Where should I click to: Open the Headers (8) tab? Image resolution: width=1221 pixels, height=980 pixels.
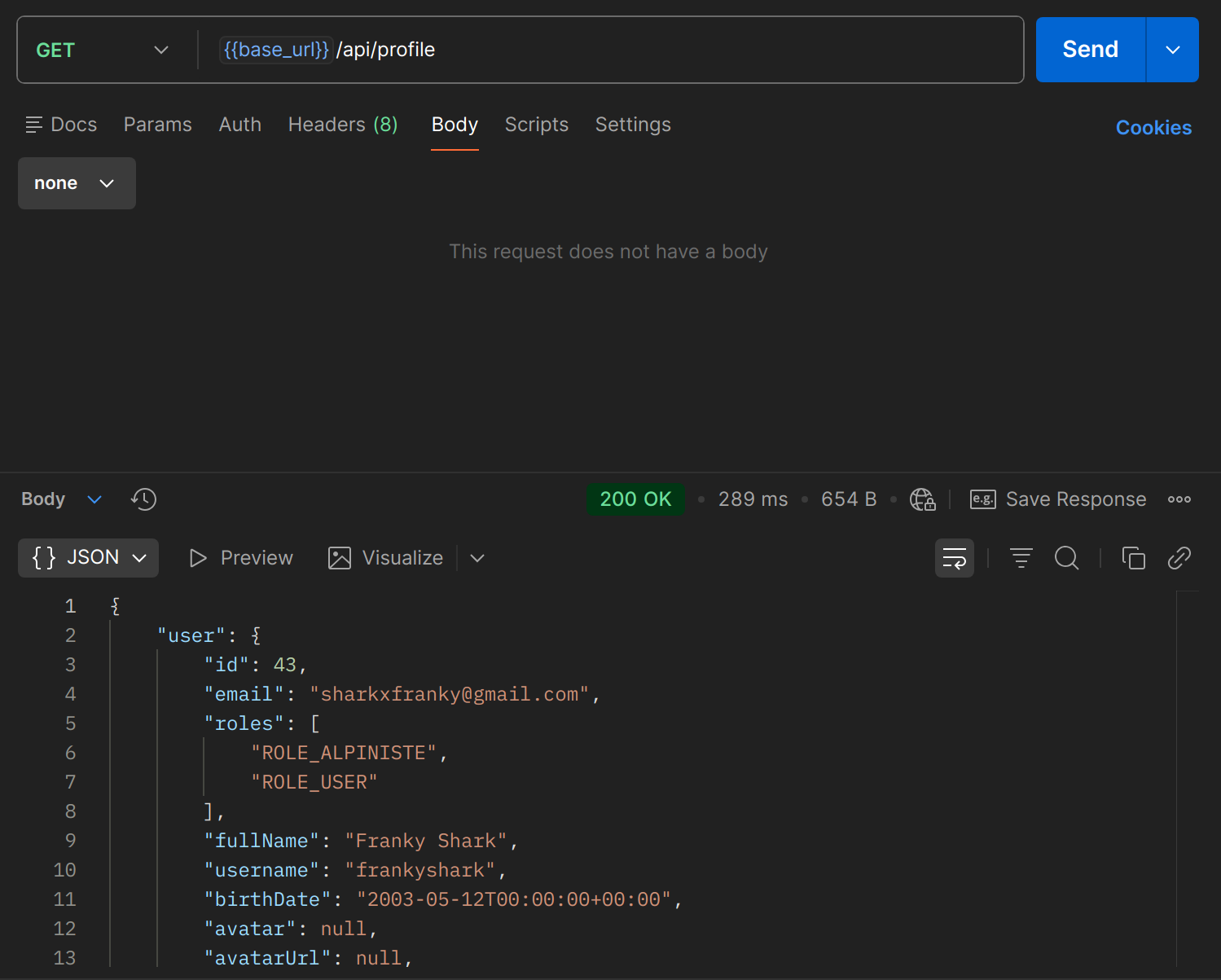point(343,125)
